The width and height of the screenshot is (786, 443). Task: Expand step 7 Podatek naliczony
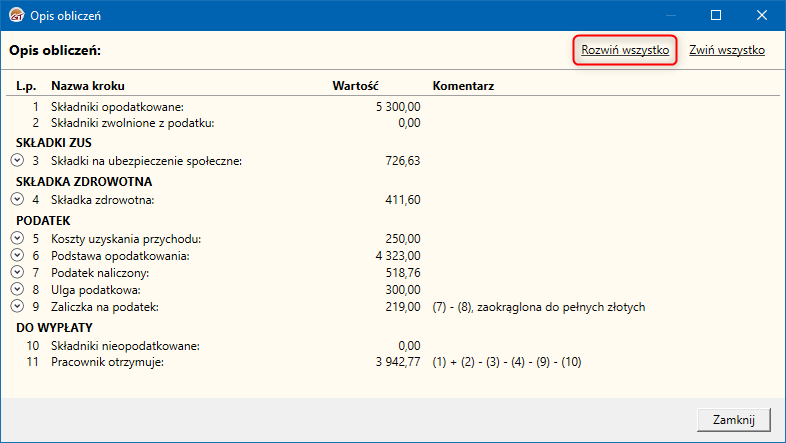(x=17, y=273)
